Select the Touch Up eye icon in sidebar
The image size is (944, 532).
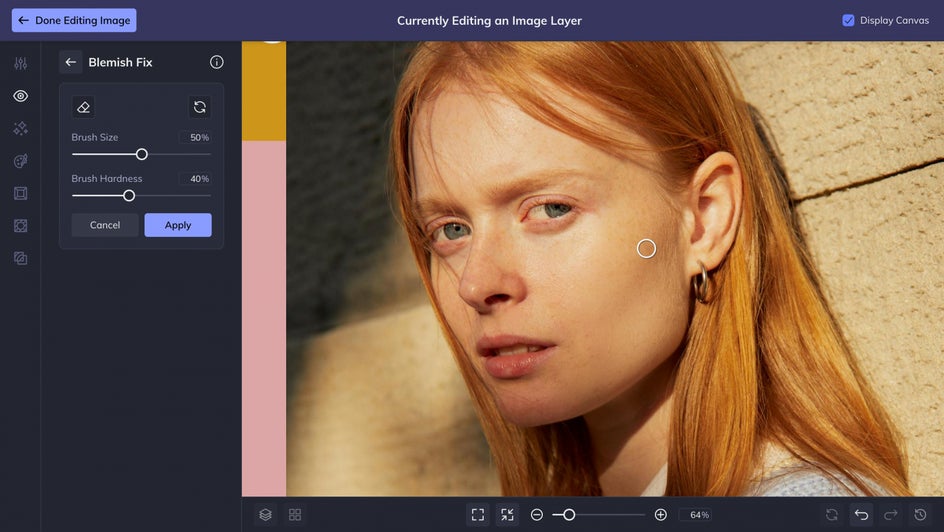point(20,96)
